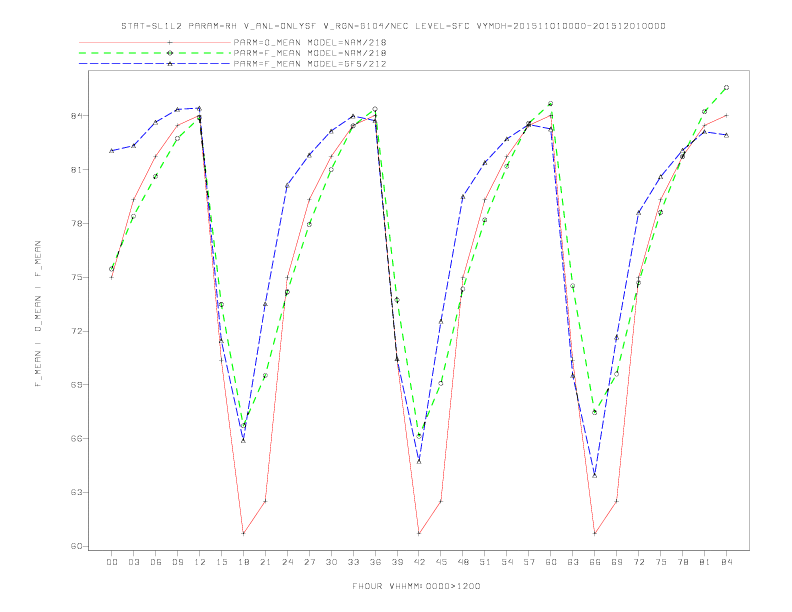Click y-axis tick label 63

tap(77, 492)
